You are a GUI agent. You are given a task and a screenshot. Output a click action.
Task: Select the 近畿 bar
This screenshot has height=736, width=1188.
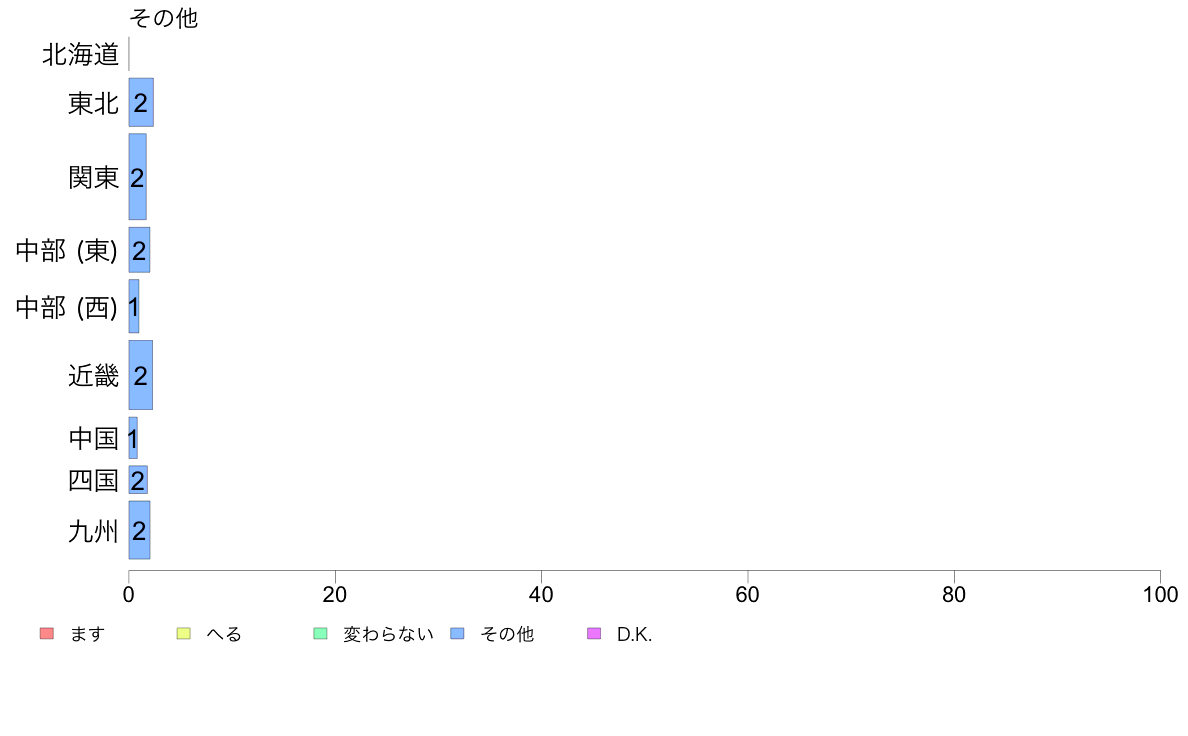click(141, 375)
